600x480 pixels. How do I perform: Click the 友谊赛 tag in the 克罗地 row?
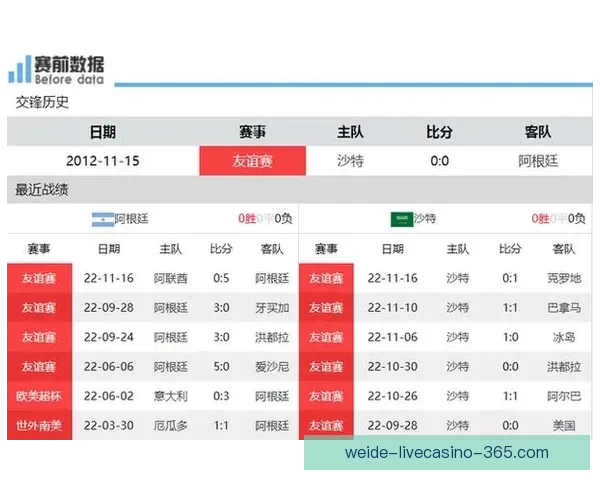[326, 278]
